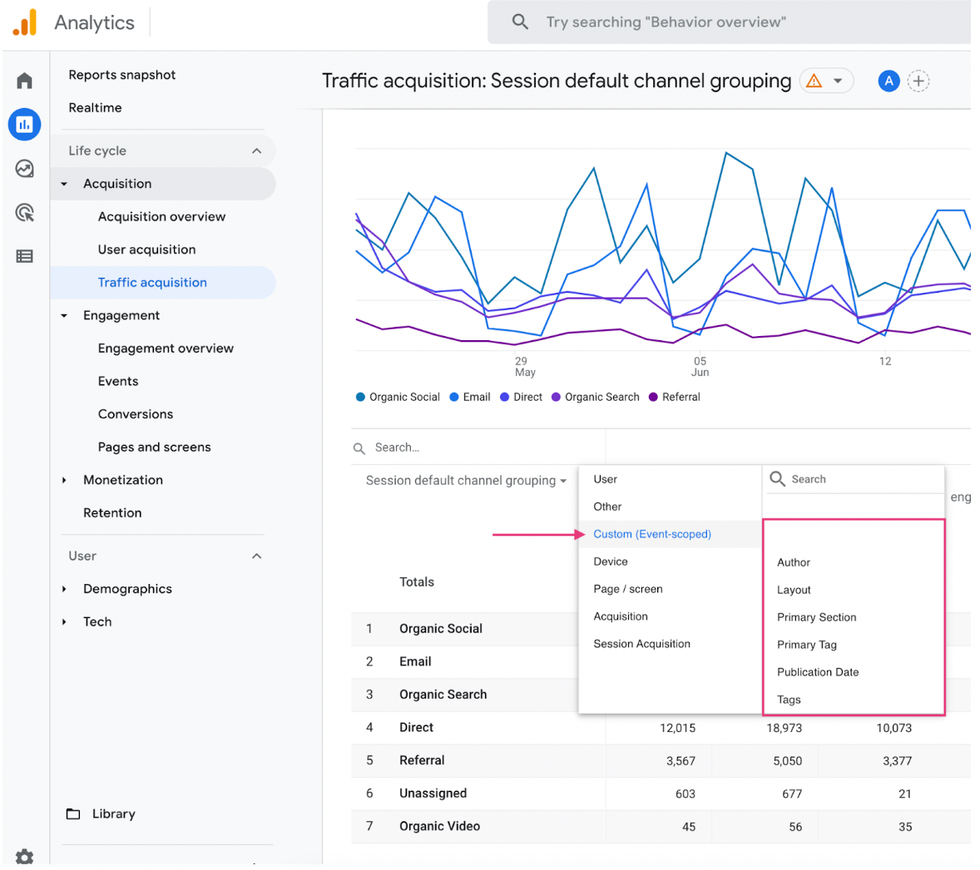Choose Author dimension from the list
980x870 pixels.
coord(793,563)
